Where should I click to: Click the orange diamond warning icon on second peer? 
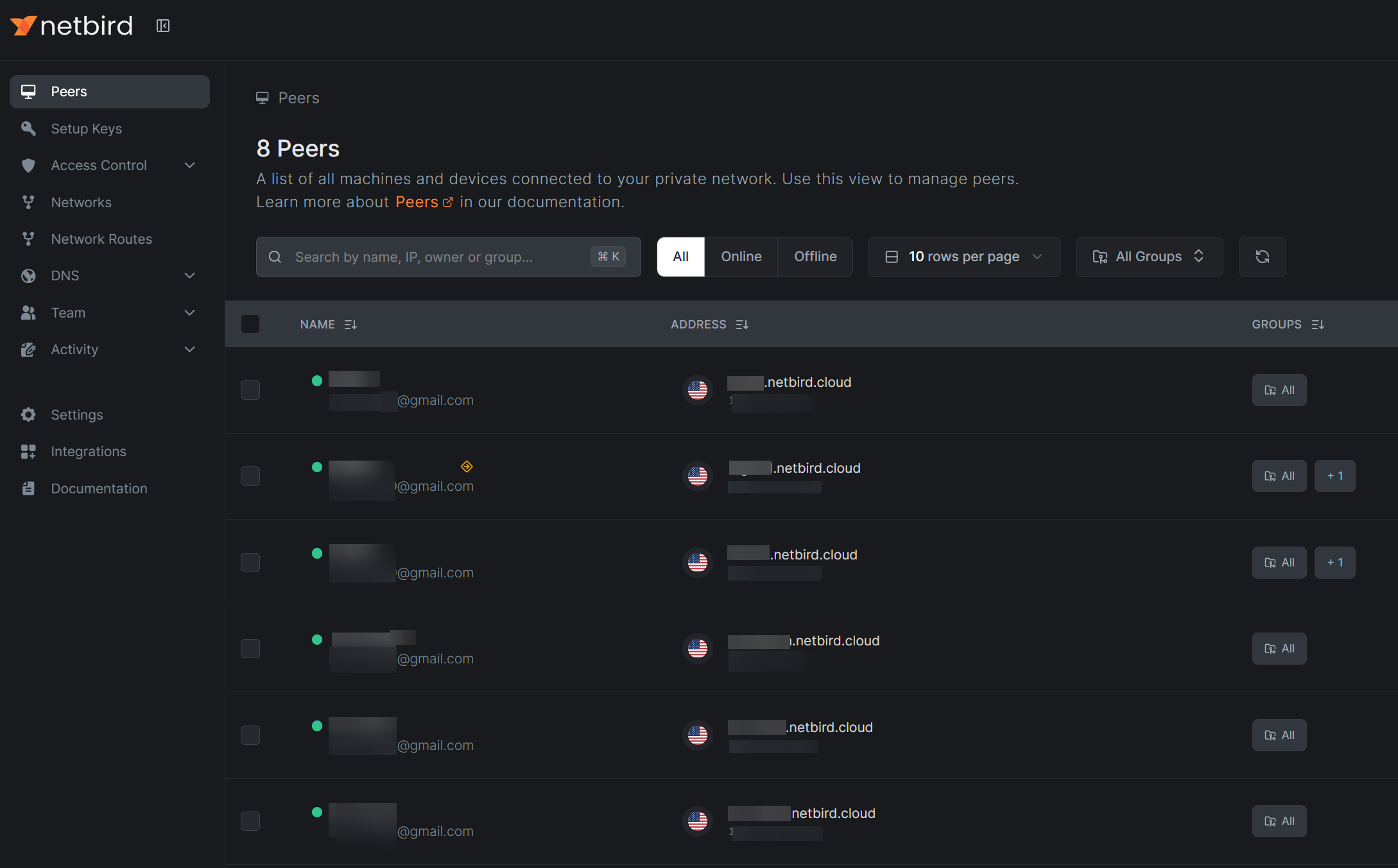coord(467,466)
